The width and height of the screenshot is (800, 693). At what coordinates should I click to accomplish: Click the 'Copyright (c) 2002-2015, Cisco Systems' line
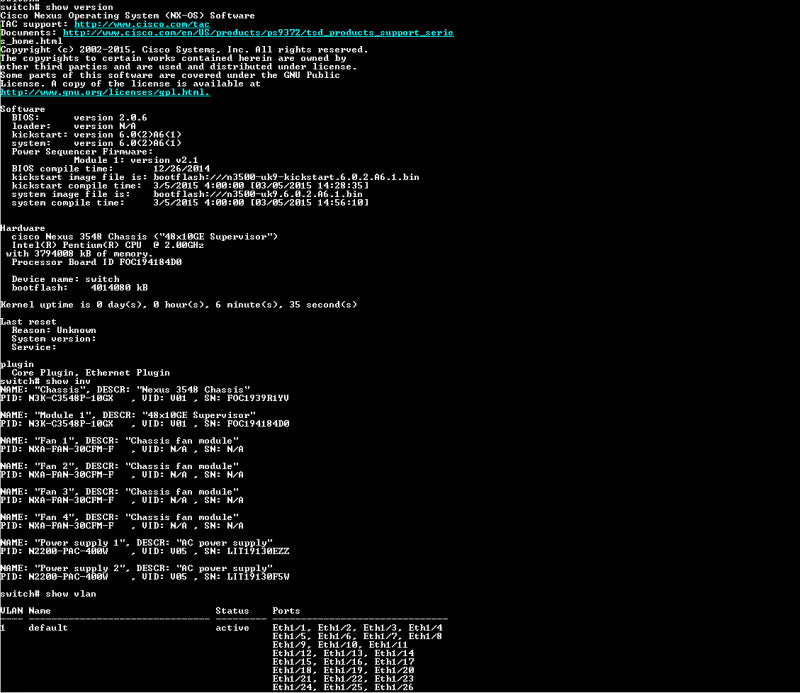(x=184, y=50)
